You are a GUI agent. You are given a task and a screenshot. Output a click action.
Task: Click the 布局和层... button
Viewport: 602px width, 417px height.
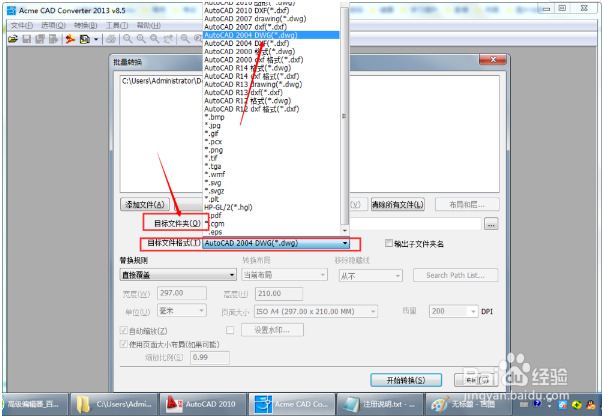pyautogui.click(x=467, y=205)
